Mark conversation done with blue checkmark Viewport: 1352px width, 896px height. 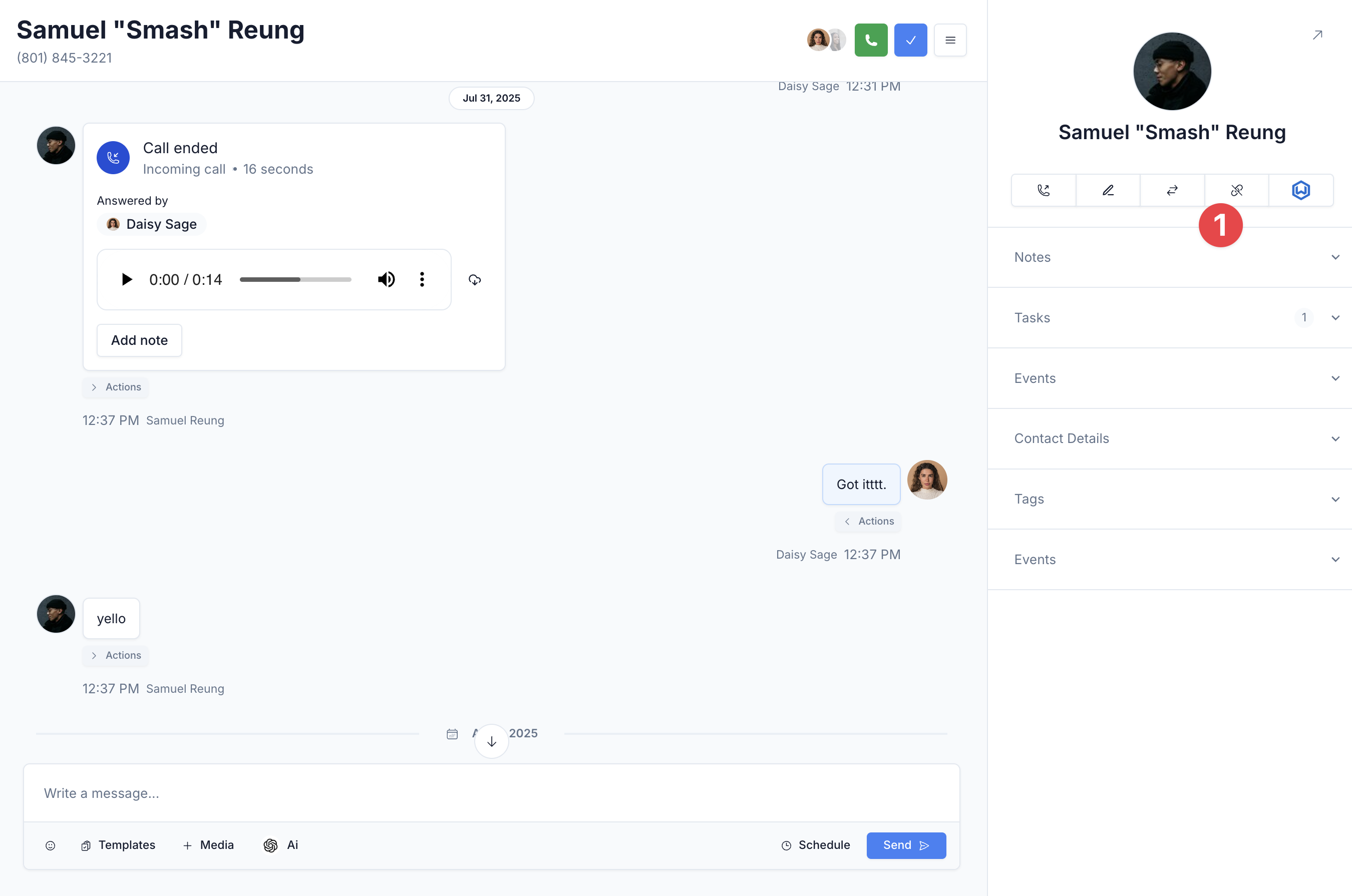click(910, 40)
